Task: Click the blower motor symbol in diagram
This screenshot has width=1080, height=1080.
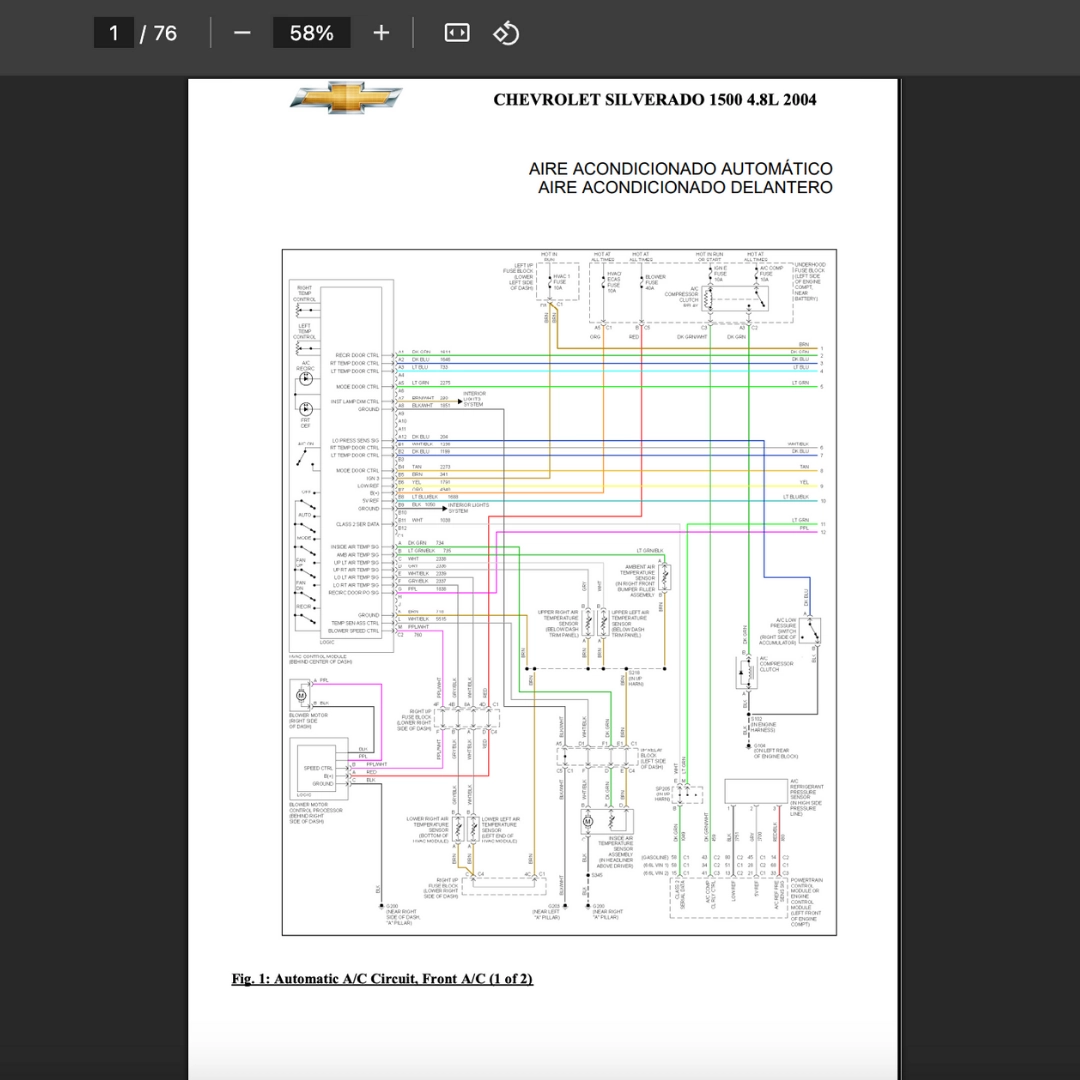Action: (x=301, y=695)
